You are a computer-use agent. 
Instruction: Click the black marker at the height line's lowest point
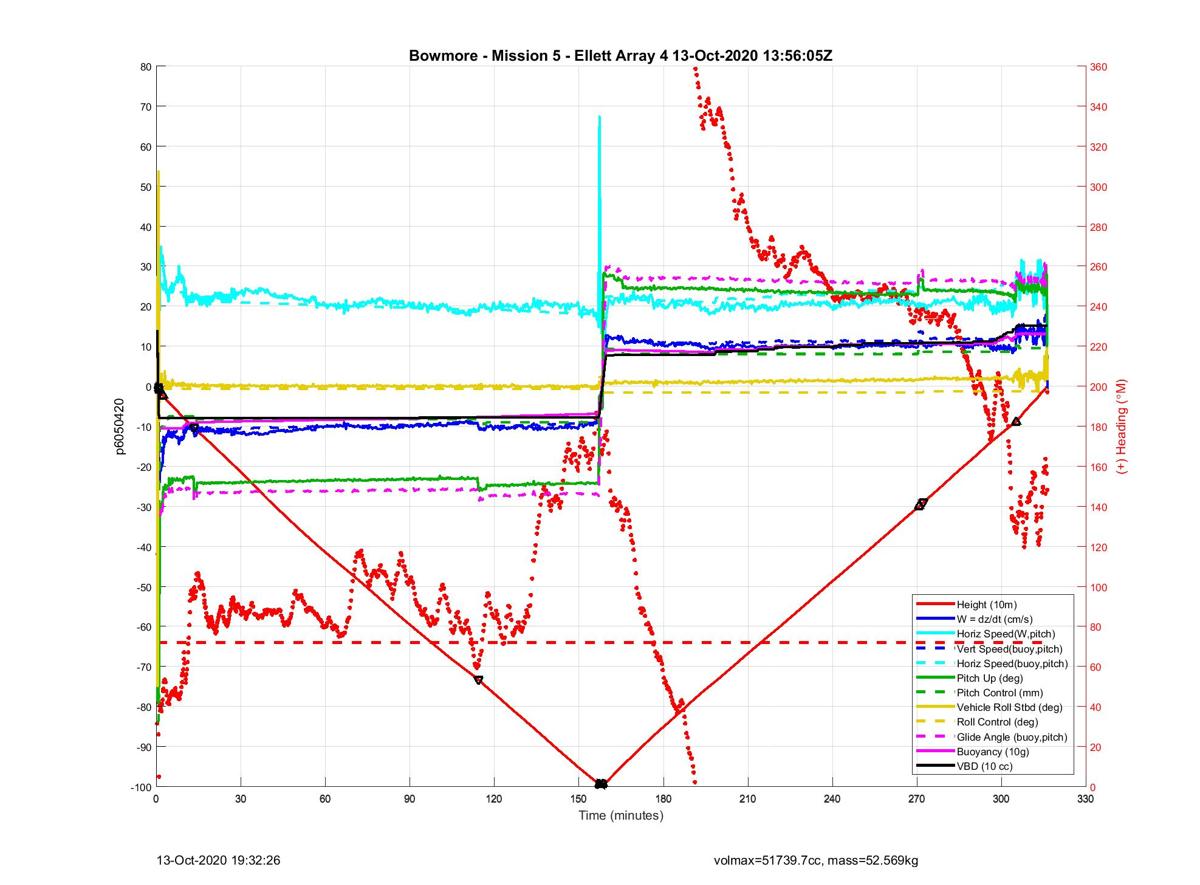tap(601, 784)
